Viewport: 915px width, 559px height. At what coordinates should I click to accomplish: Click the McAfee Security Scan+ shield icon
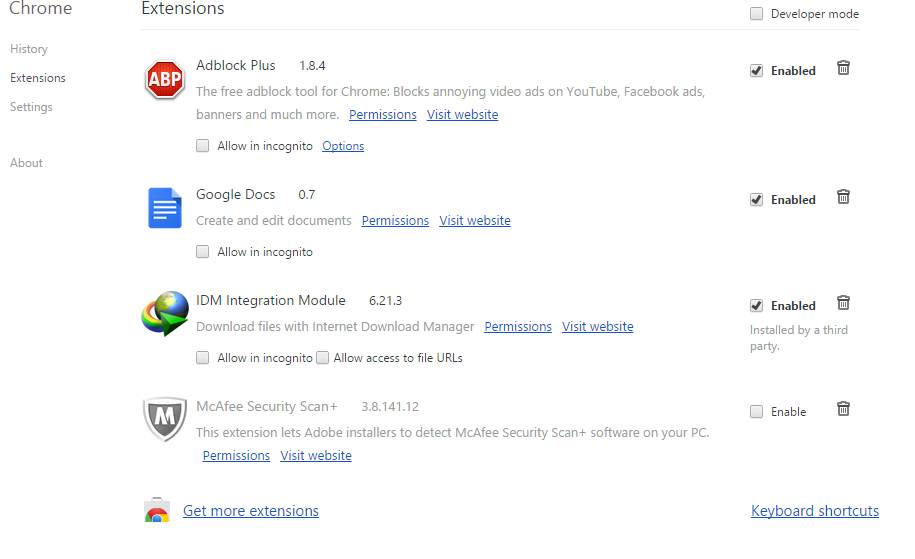[x=165, y=419]
